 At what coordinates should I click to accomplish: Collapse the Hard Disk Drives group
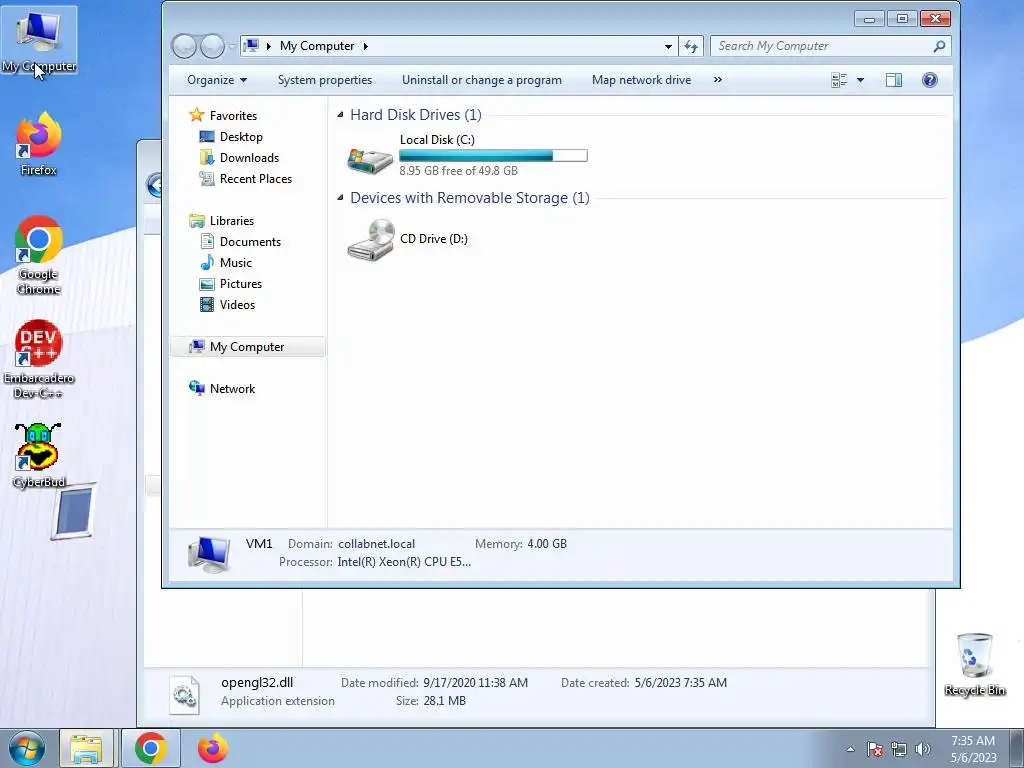340,115
